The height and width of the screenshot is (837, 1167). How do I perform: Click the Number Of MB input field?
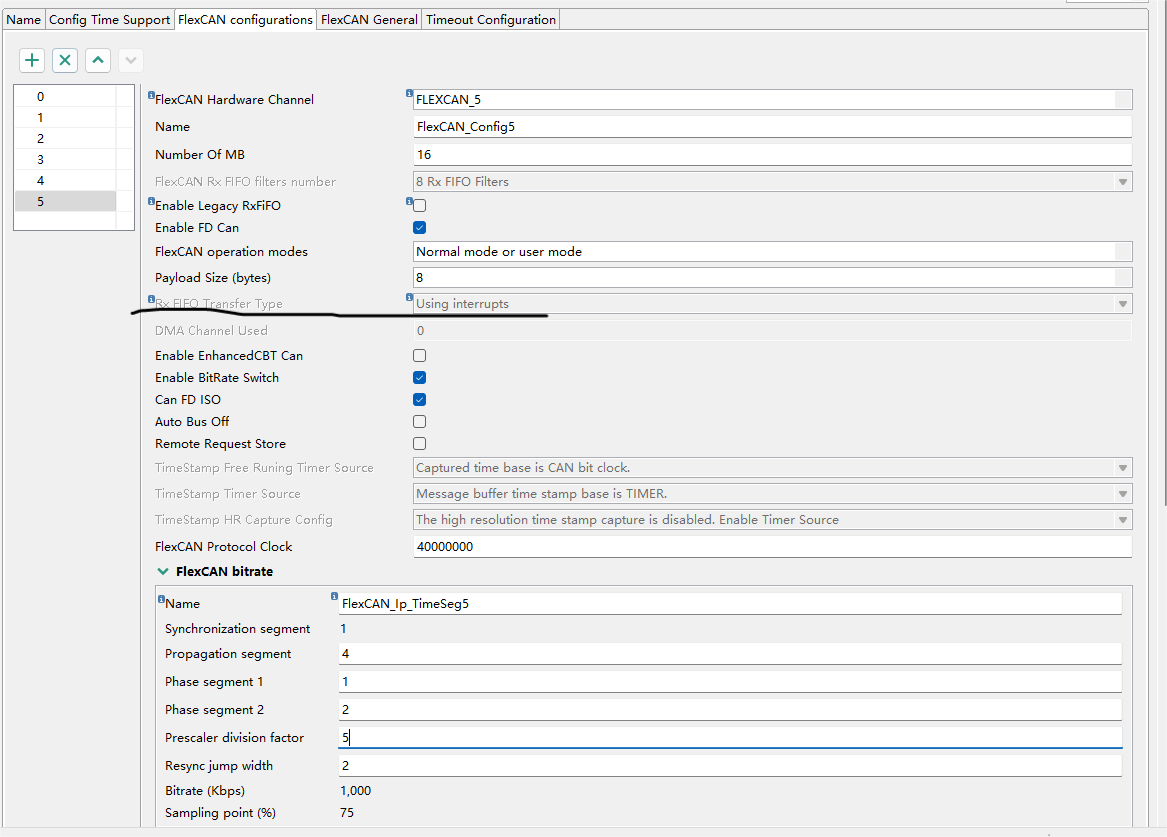click(771, 155)
